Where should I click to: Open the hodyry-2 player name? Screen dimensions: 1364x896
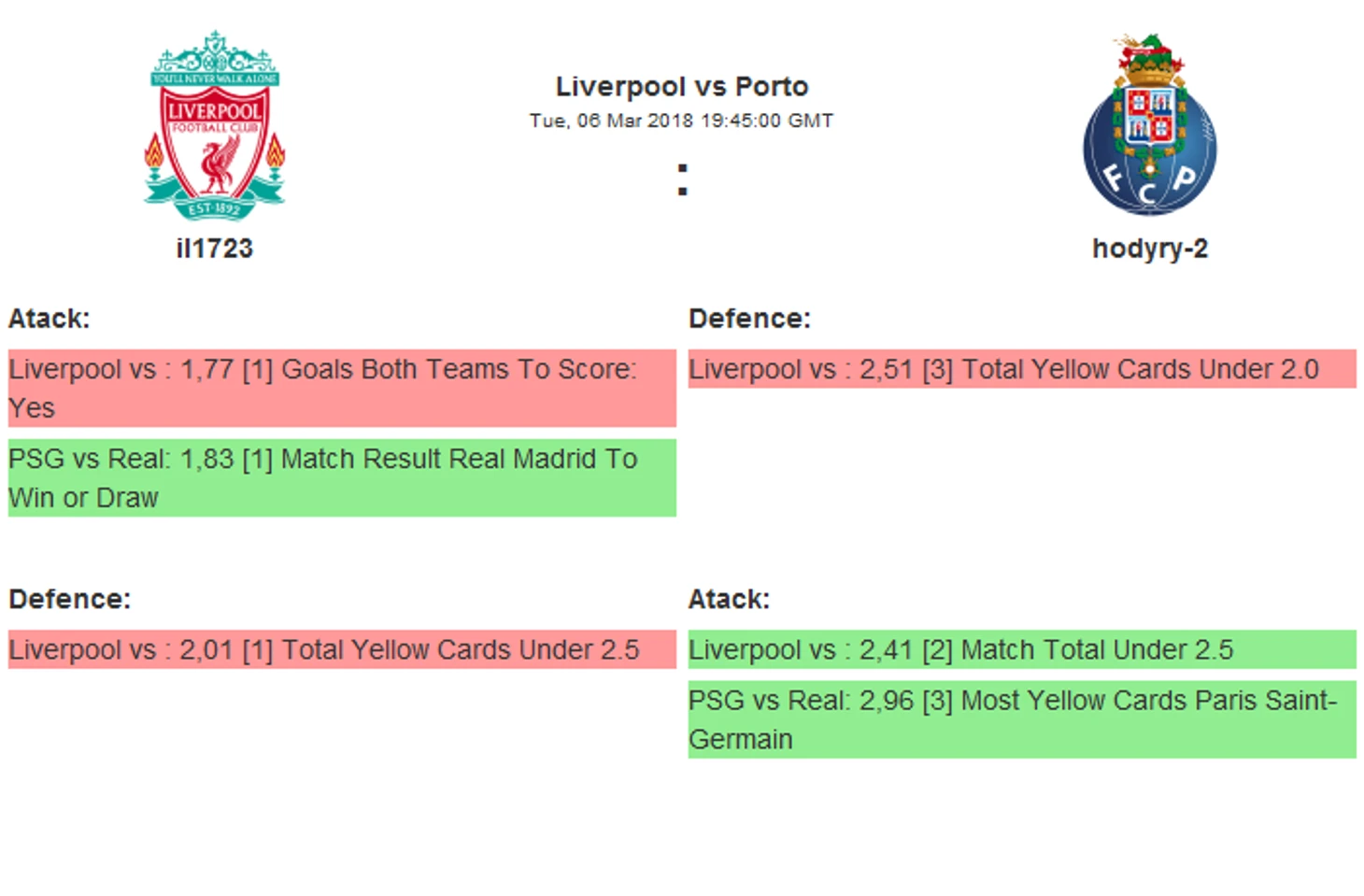coord(1150,249)
